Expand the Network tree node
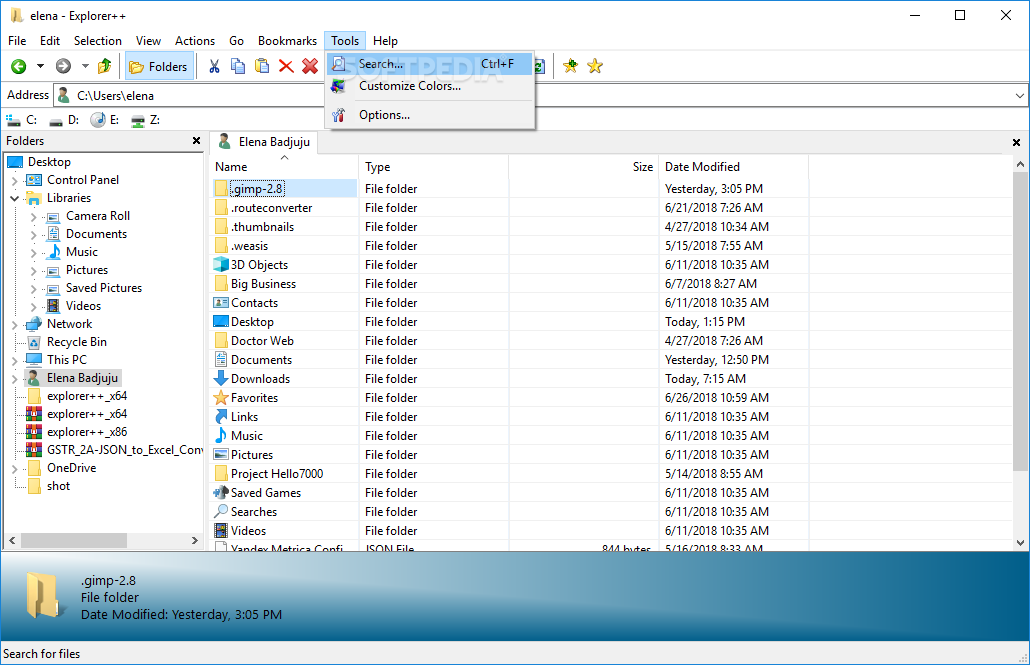1030x665 pixels. click(14, 325)
